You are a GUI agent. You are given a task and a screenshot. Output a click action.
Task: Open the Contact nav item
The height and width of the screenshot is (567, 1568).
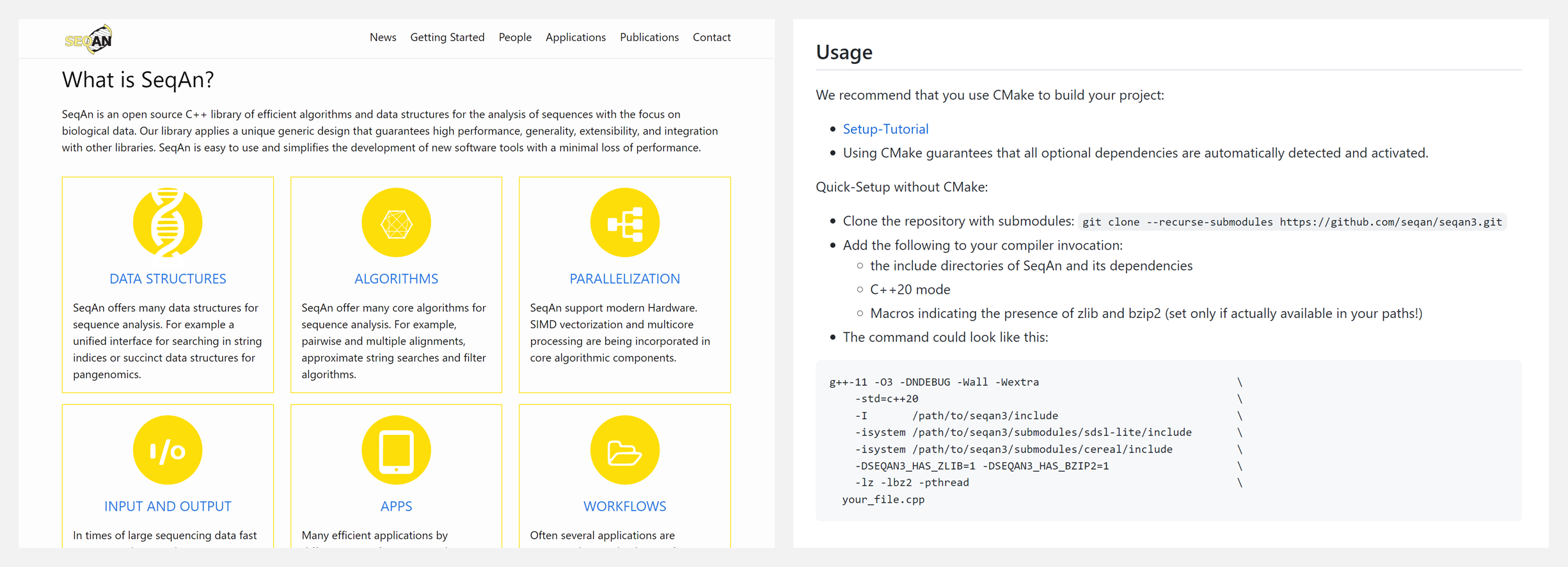click(x=711, y=37)
